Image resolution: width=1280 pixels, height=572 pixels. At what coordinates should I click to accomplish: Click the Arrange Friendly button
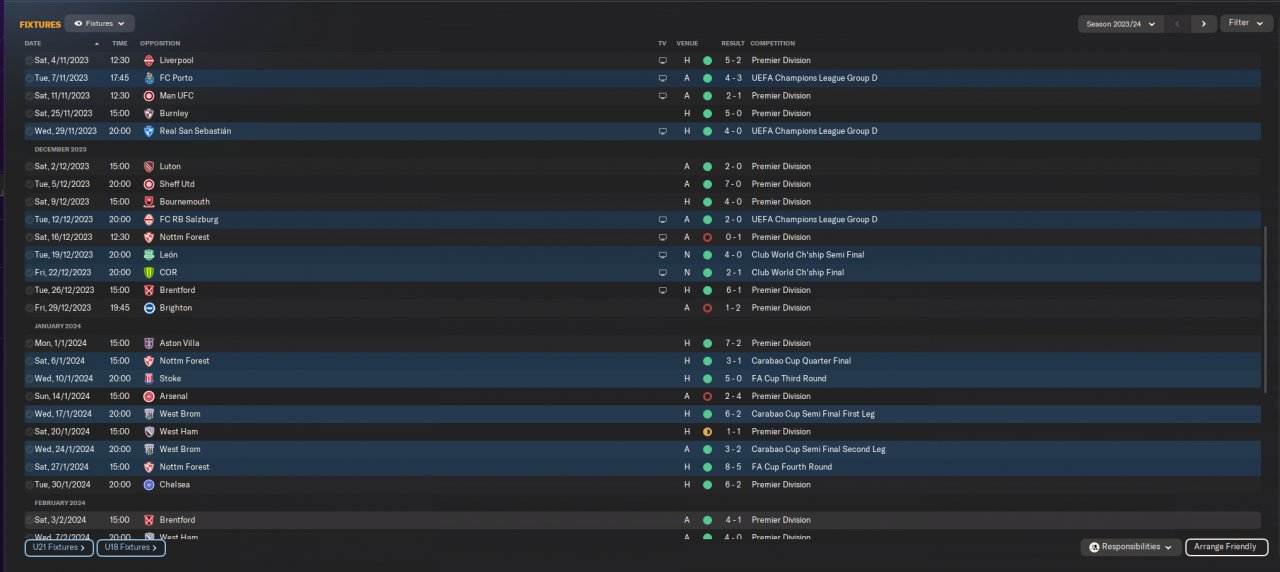point(1226,547)
